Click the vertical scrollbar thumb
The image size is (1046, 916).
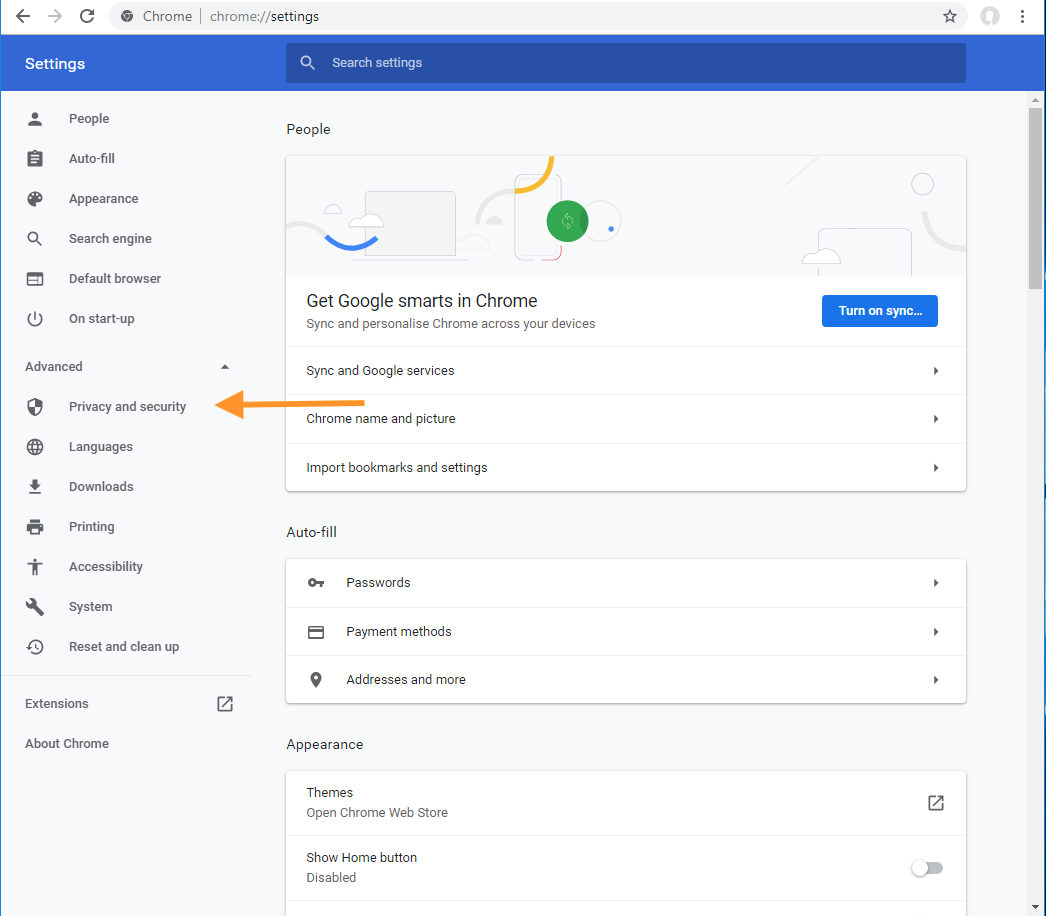click(x=1035, y=198)
